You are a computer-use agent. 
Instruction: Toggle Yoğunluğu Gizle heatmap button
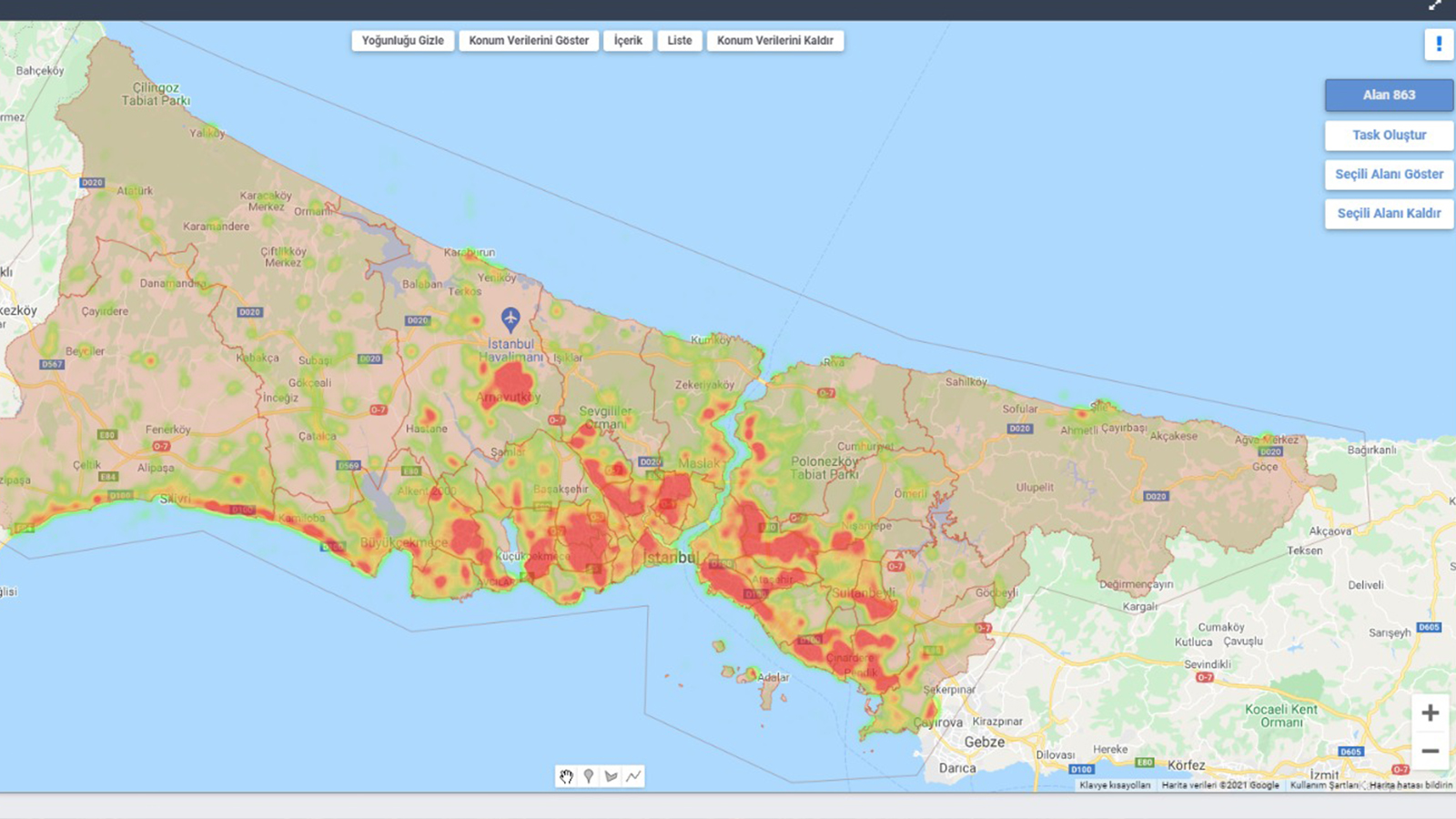point(403,41)
